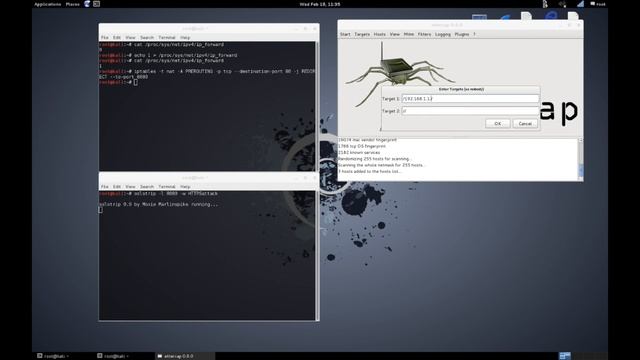Launch terminal from top panel icon

96,4
